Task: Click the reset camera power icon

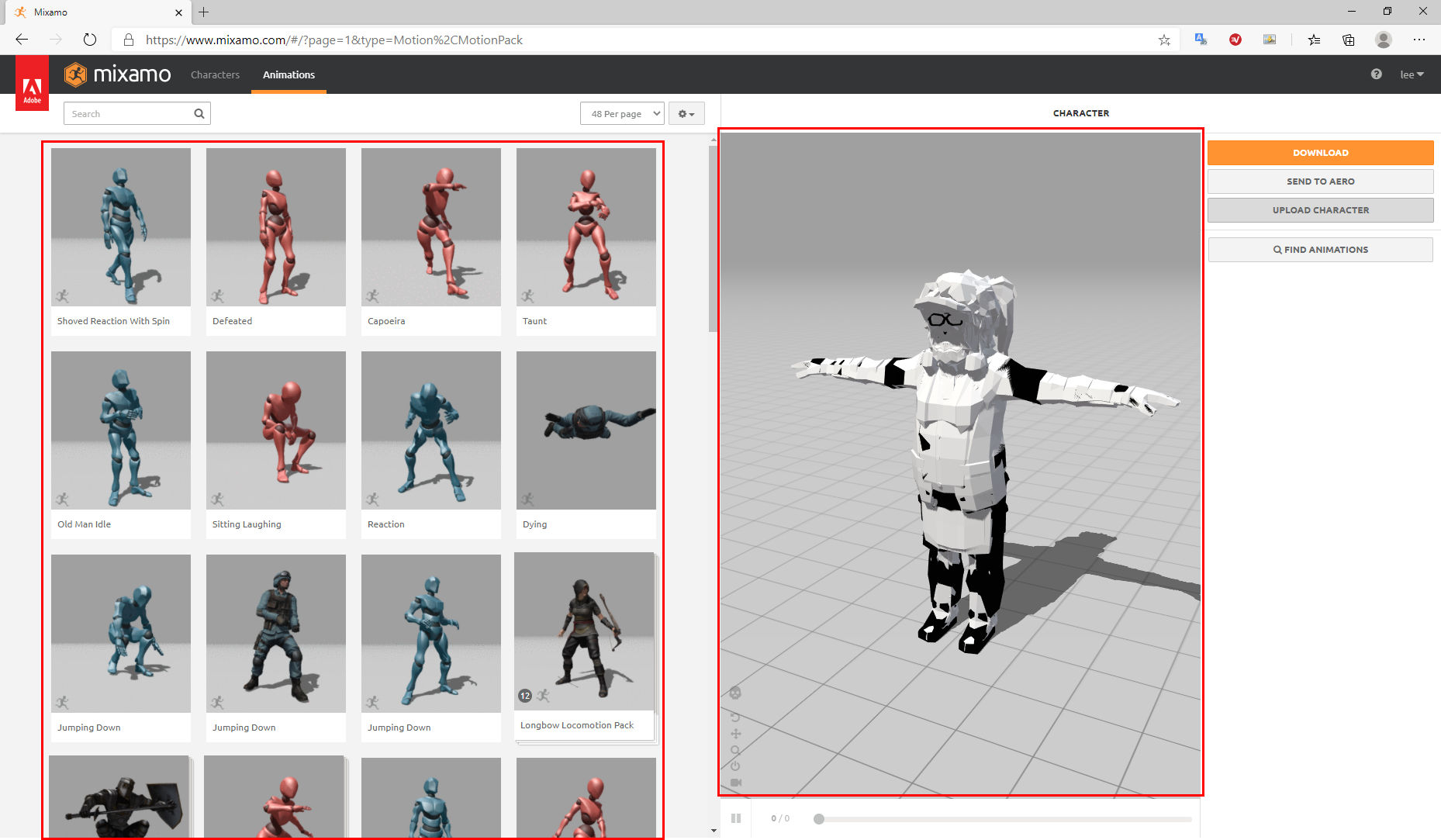Action: [x=735, y=766]
